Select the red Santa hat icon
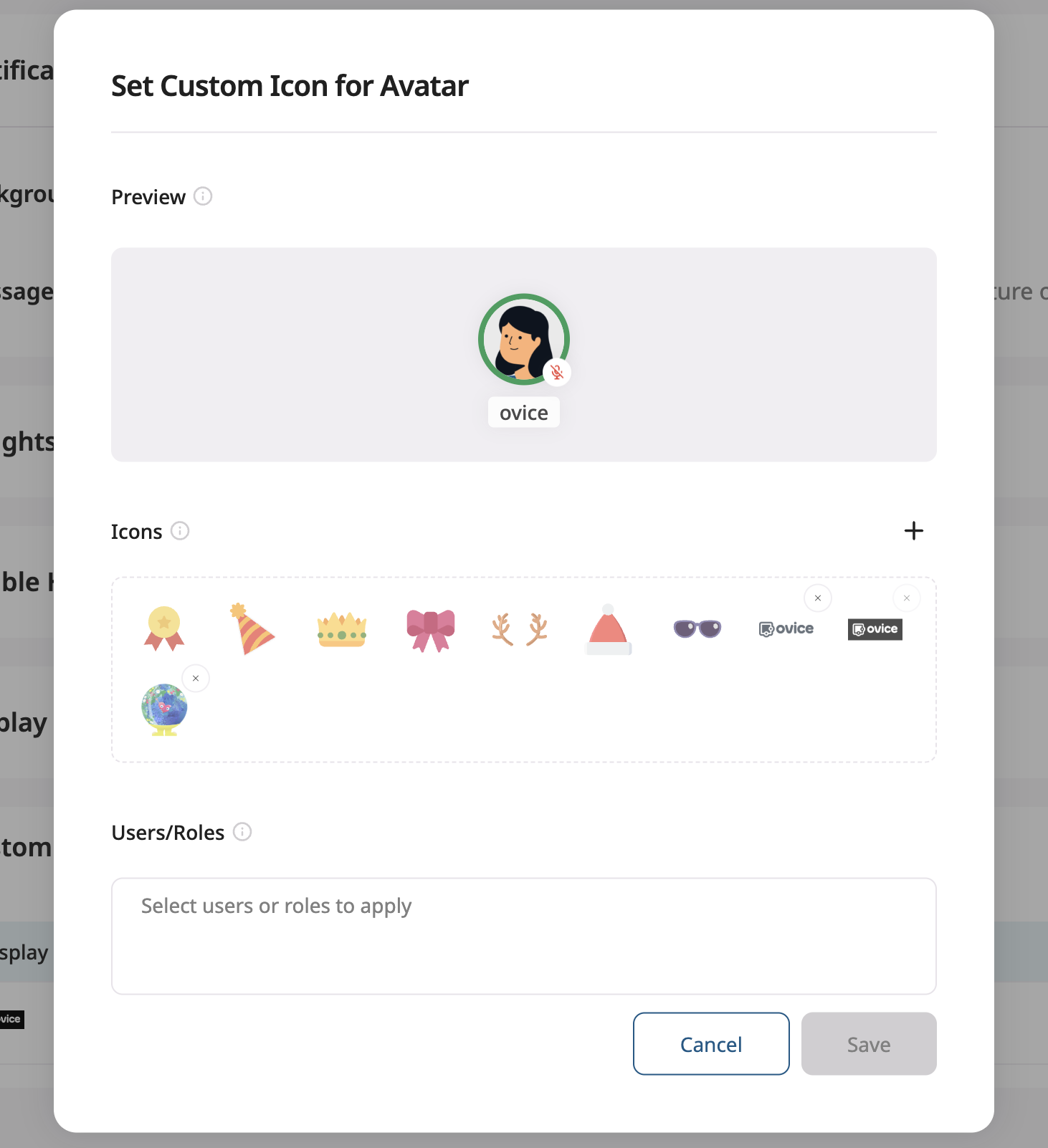This screenshot has height=1148, width=1048. [x=609, y=629]
